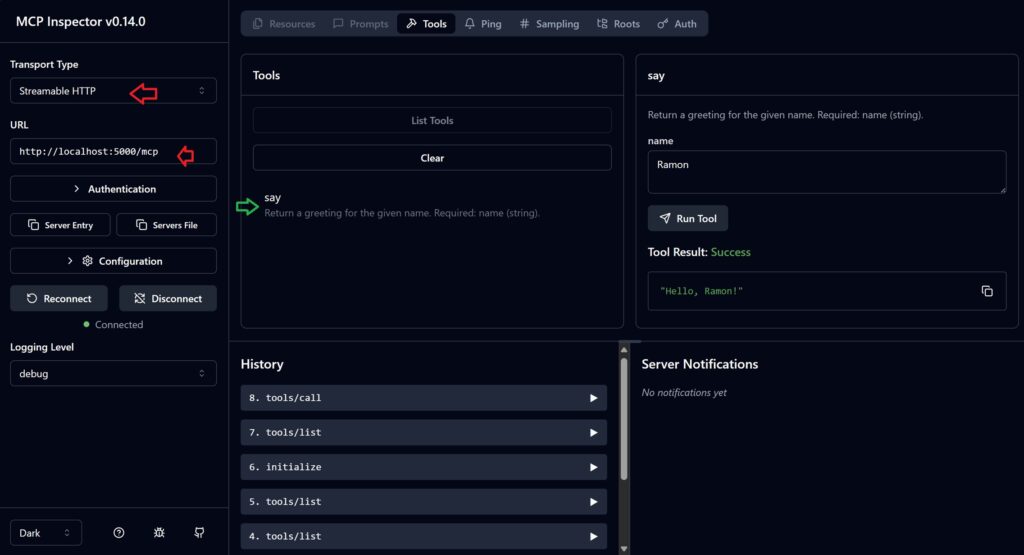Expand the Configuration section
The width and height of the screenshot is (1024, 555).
113,261
